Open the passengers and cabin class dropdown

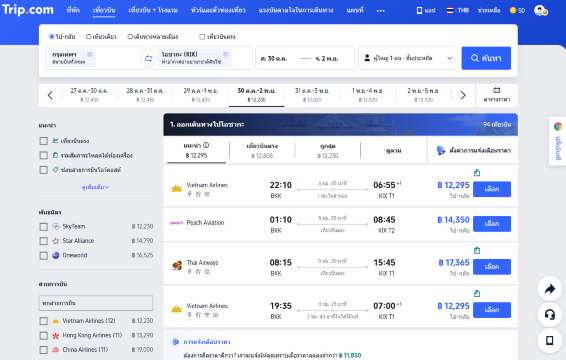pos(408,58)
